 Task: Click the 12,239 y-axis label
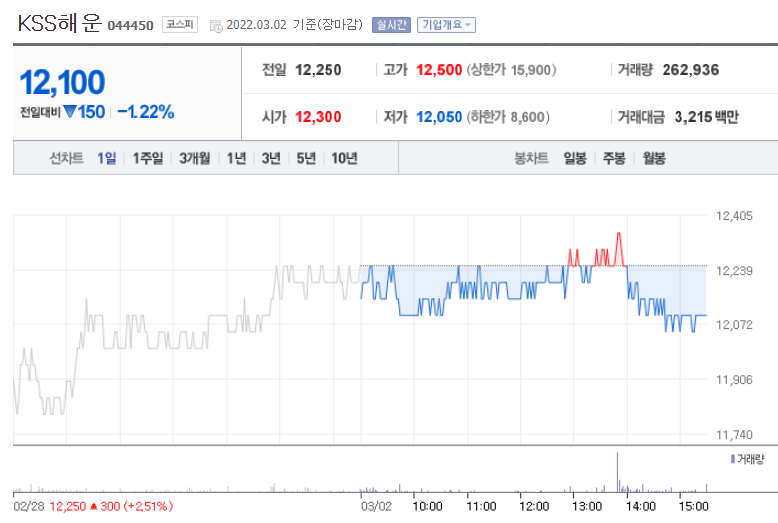734,271
